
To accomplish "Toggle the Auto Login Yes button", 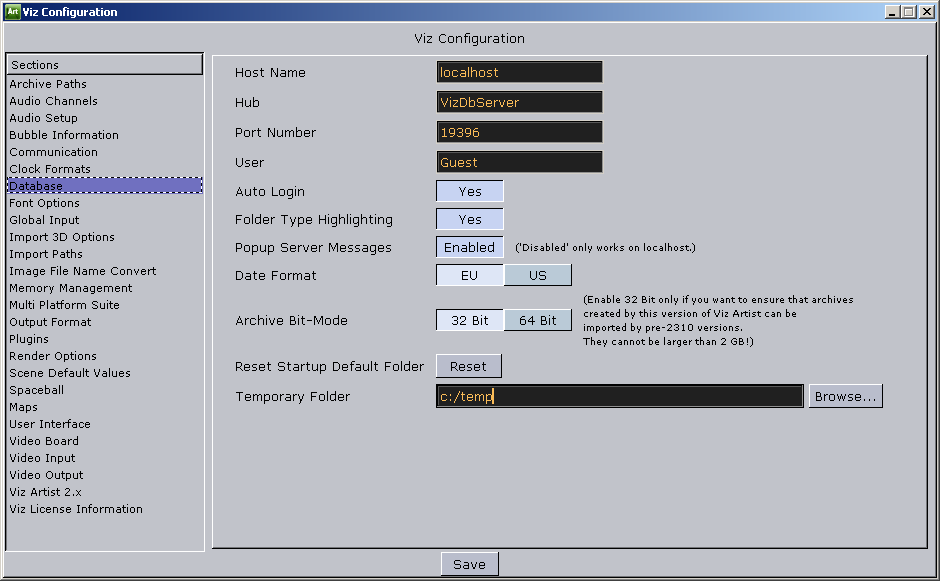I will (470, 192).
